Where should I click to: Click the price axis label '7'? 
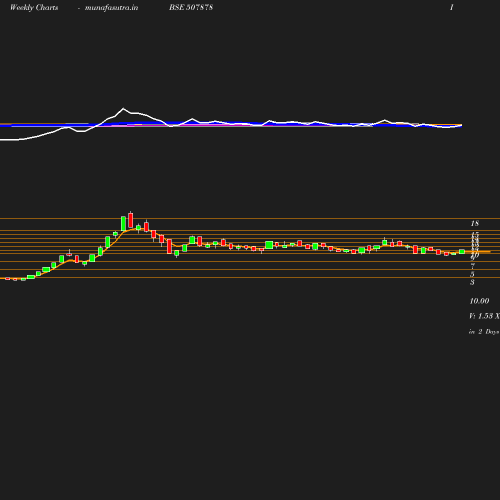(x=473, y=266)
